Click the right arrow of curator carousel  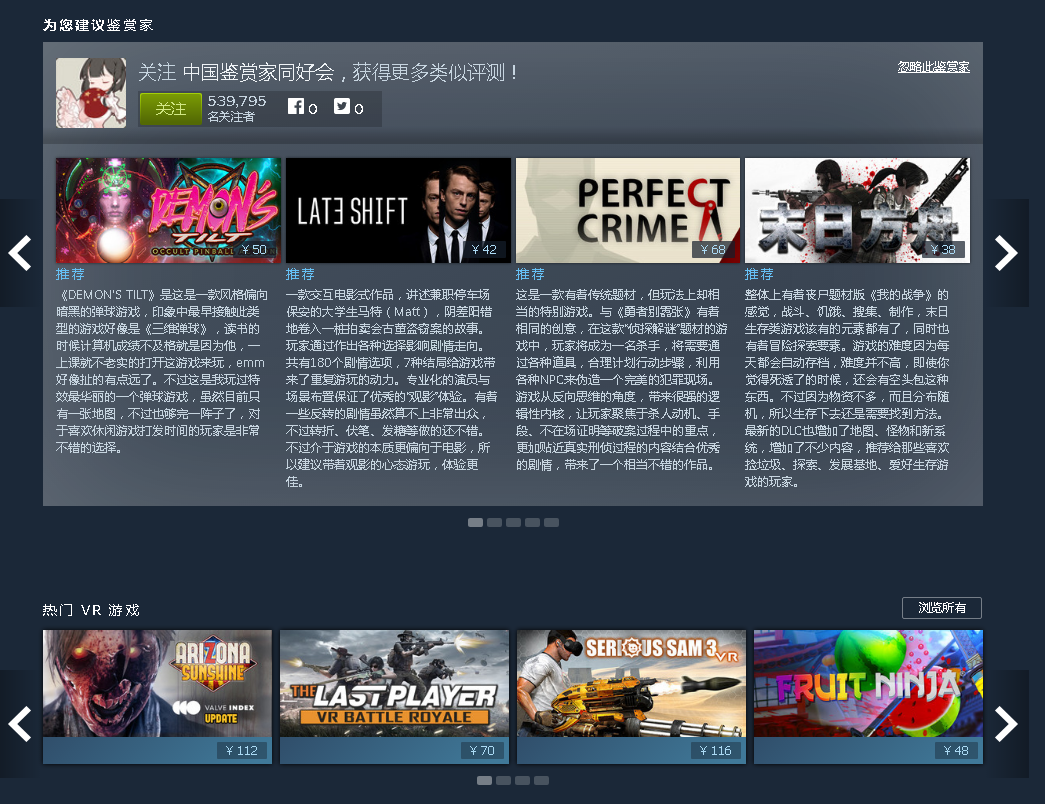tap(1007, 253)
